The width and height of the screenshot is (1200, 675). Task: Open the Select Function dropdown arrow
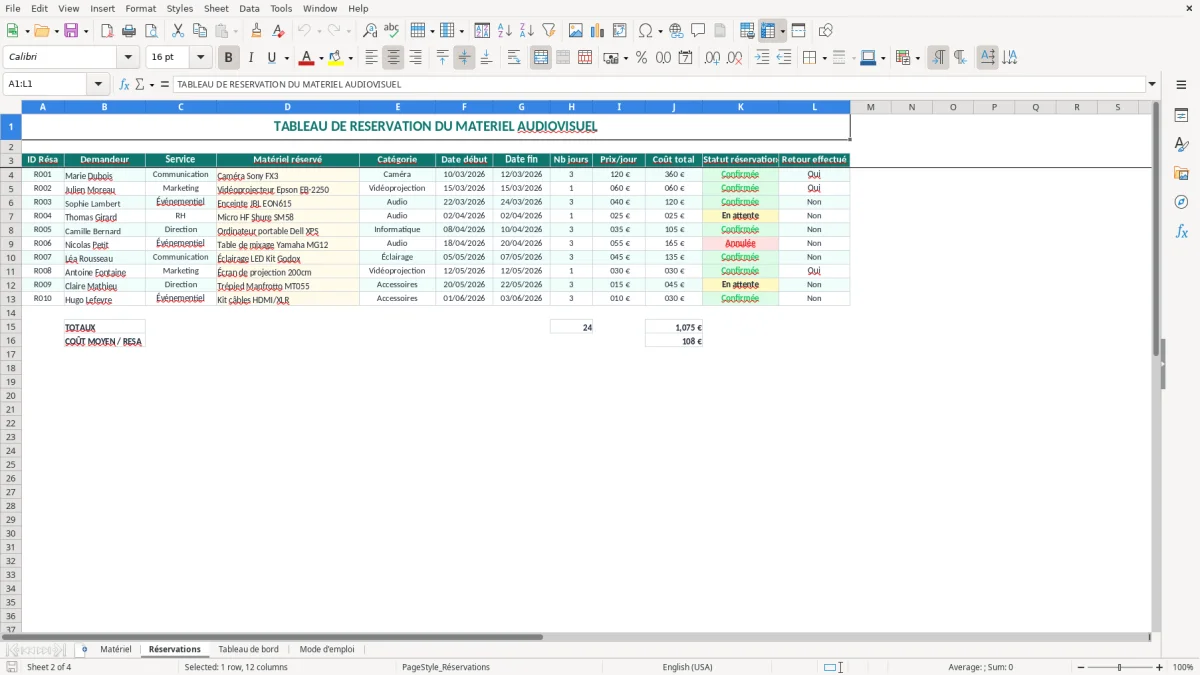coord(151,84)
